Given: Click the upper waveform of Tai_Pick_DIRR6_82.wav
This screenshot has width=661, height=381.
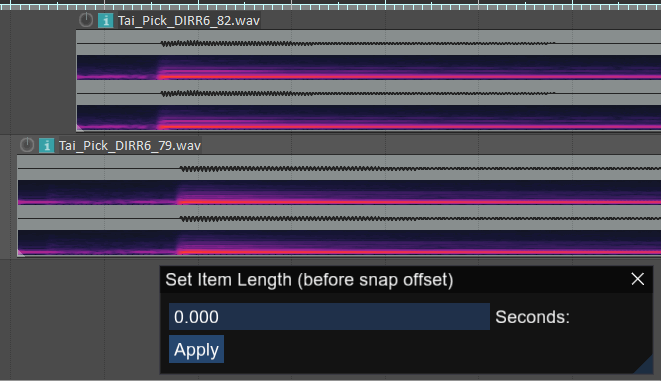Looking at the screenshot, I should [x=368, y=43].
